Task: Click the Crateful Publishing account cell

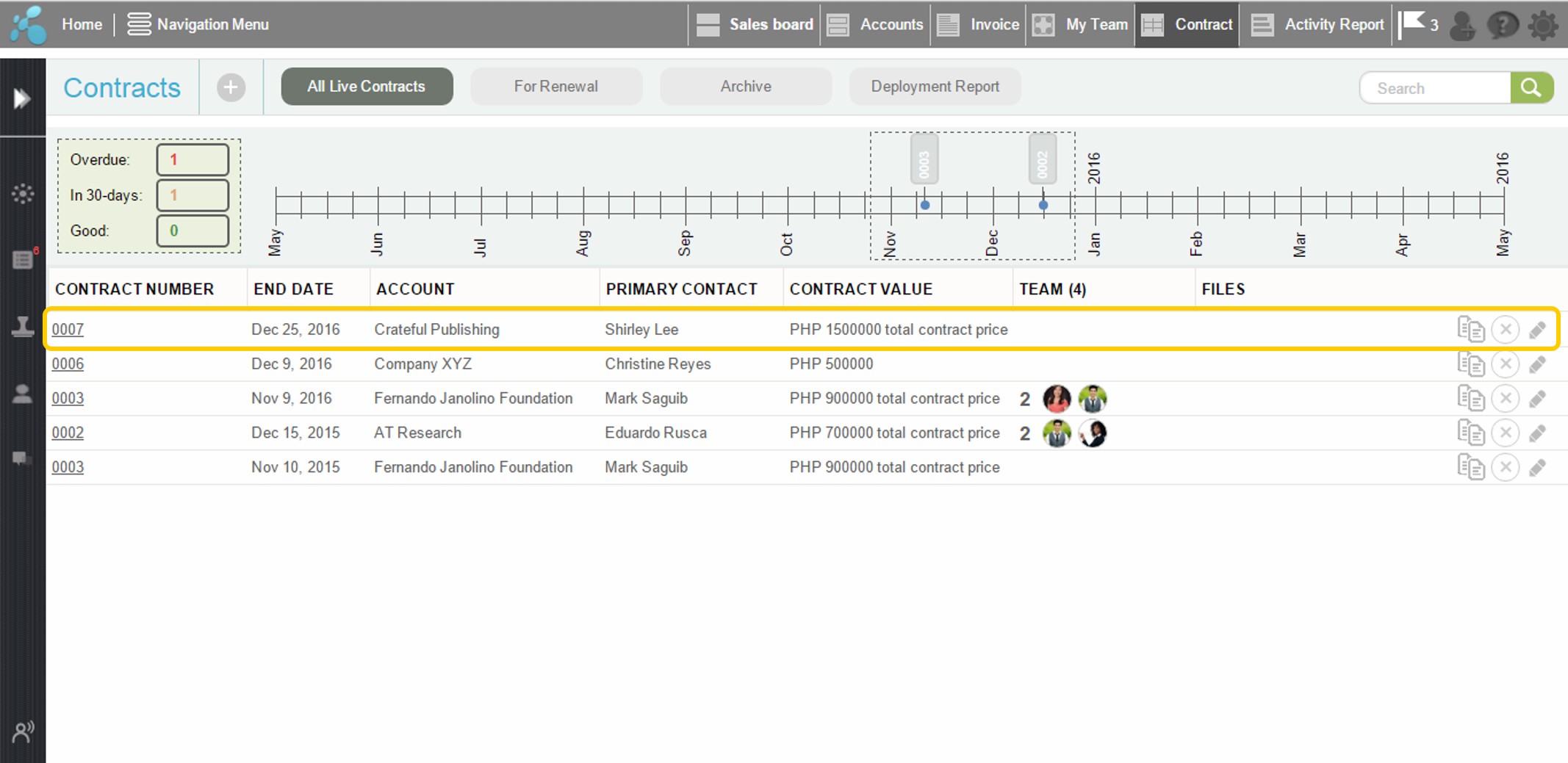Action: point(436,329)
